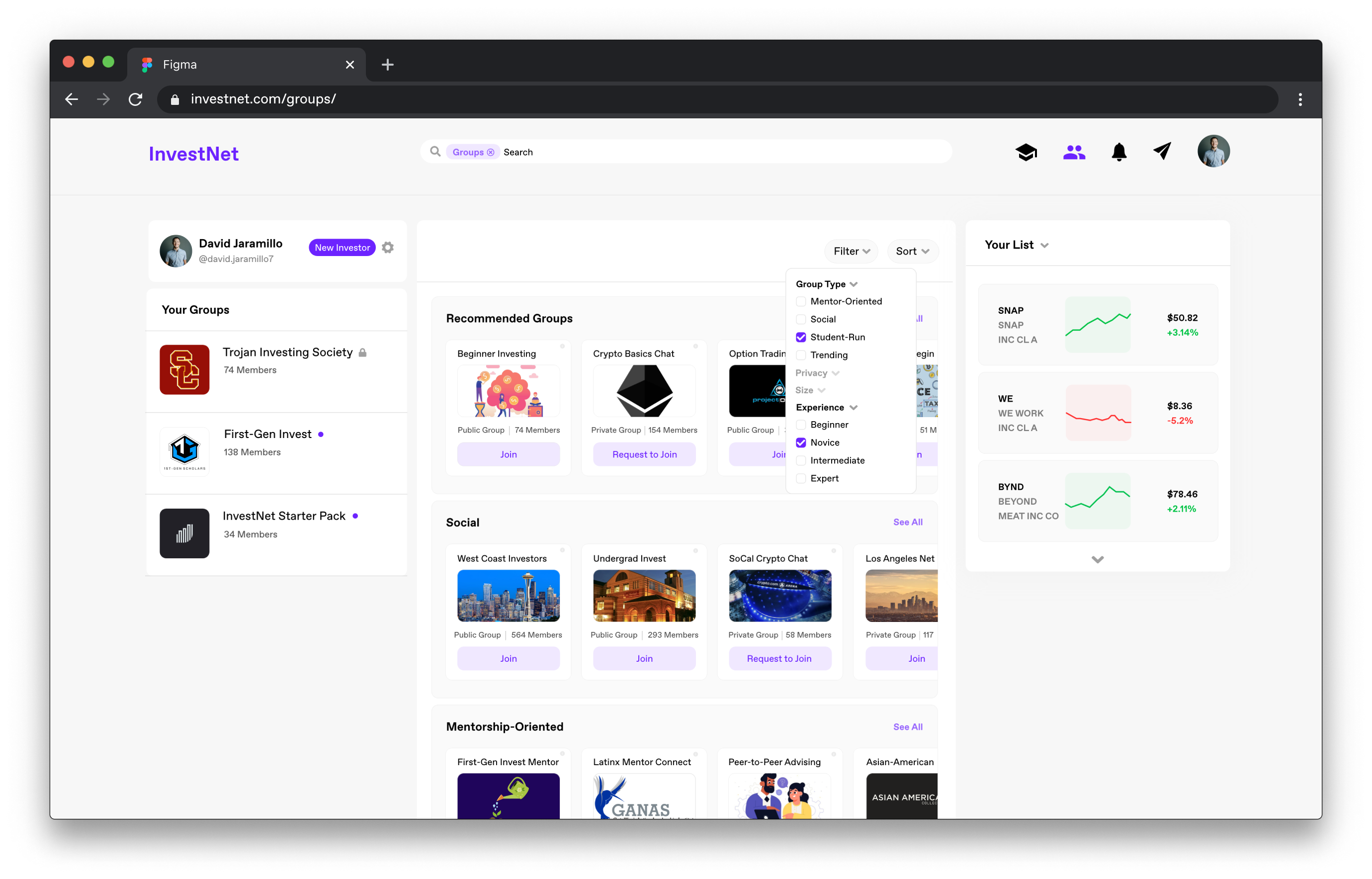
Task: Go back in the browser
Action: point(72,99)
